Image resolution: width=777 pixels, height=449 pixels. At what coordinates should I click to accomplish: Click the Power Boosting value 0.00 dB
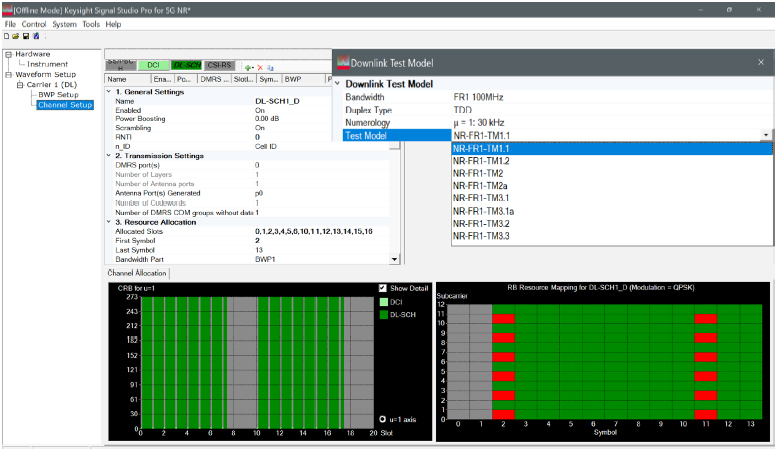267,119
